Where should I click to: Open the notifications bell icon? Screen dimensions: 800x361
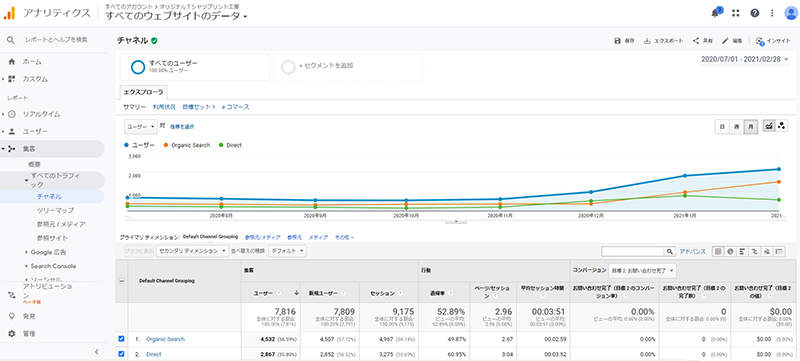(715, 13)
